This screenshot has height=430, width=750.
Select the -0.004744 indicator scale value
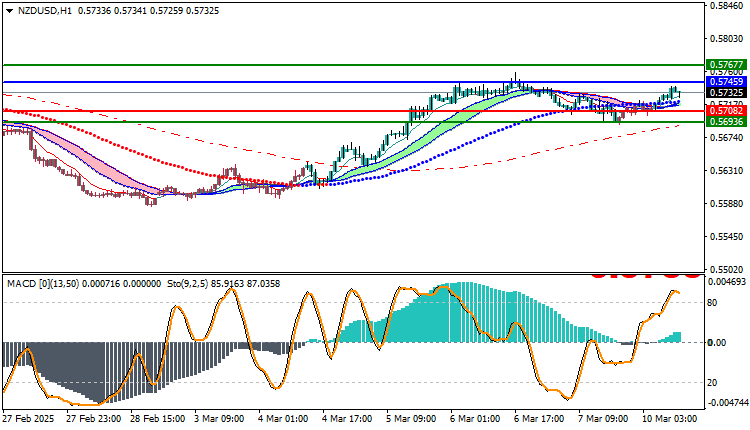point(727,402)
